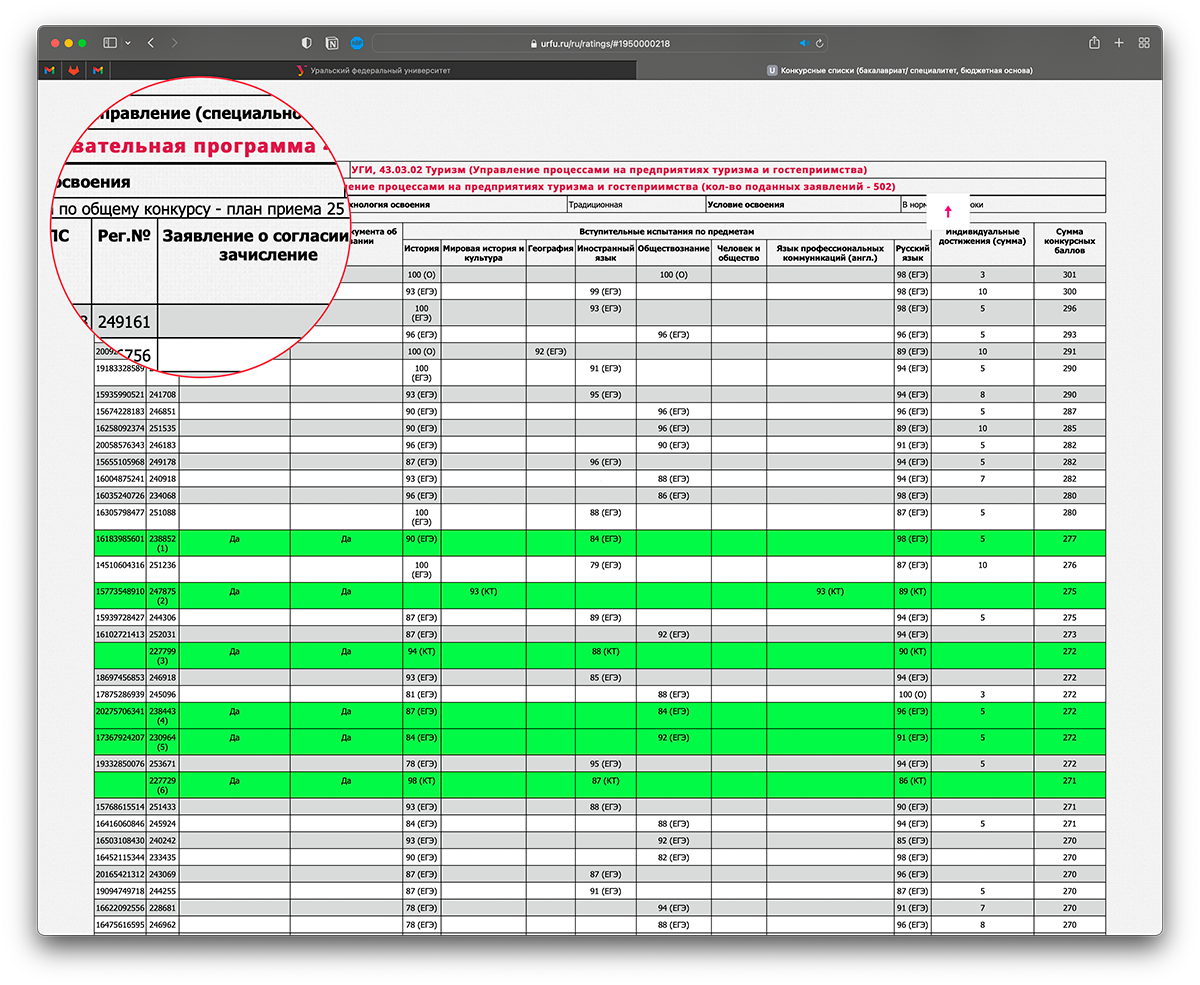Image resolution: width=1200 pixels, height=985 pixels.
Task: Open the Share menu icon
Action: (x=1094, y=43)
